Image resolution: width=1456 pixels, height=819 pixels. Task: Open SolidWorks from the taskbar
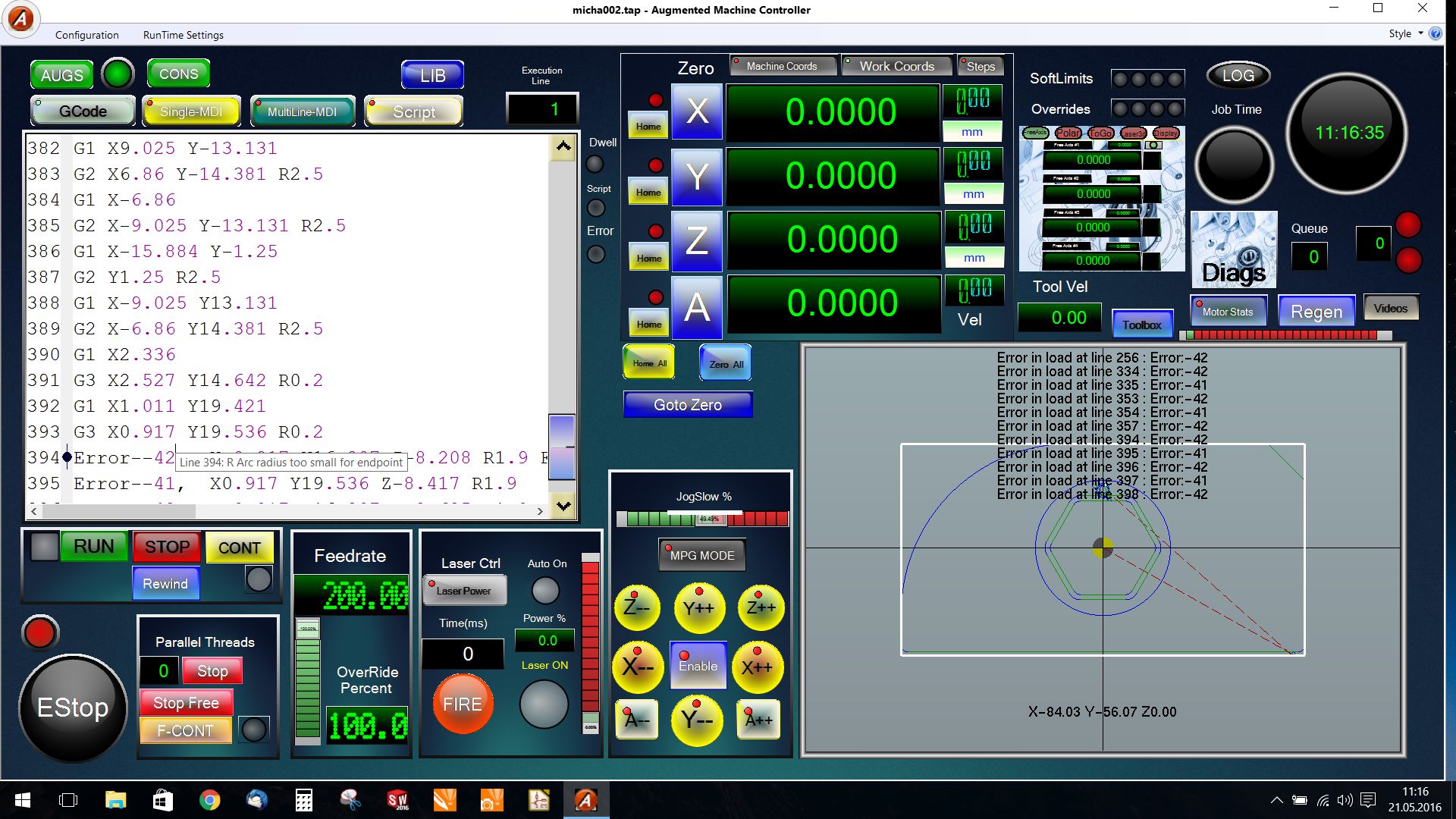click(397, 800)
